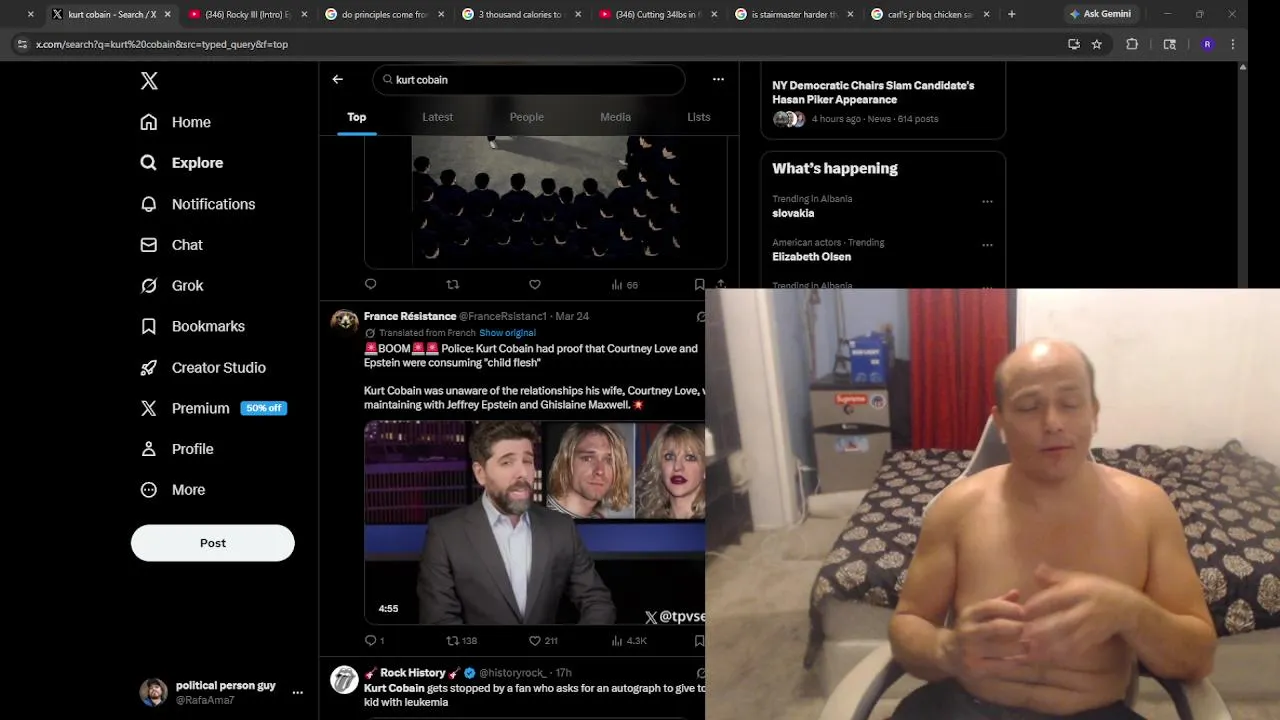Click the Post button
1280x720 pixels.
coord(213,543)
